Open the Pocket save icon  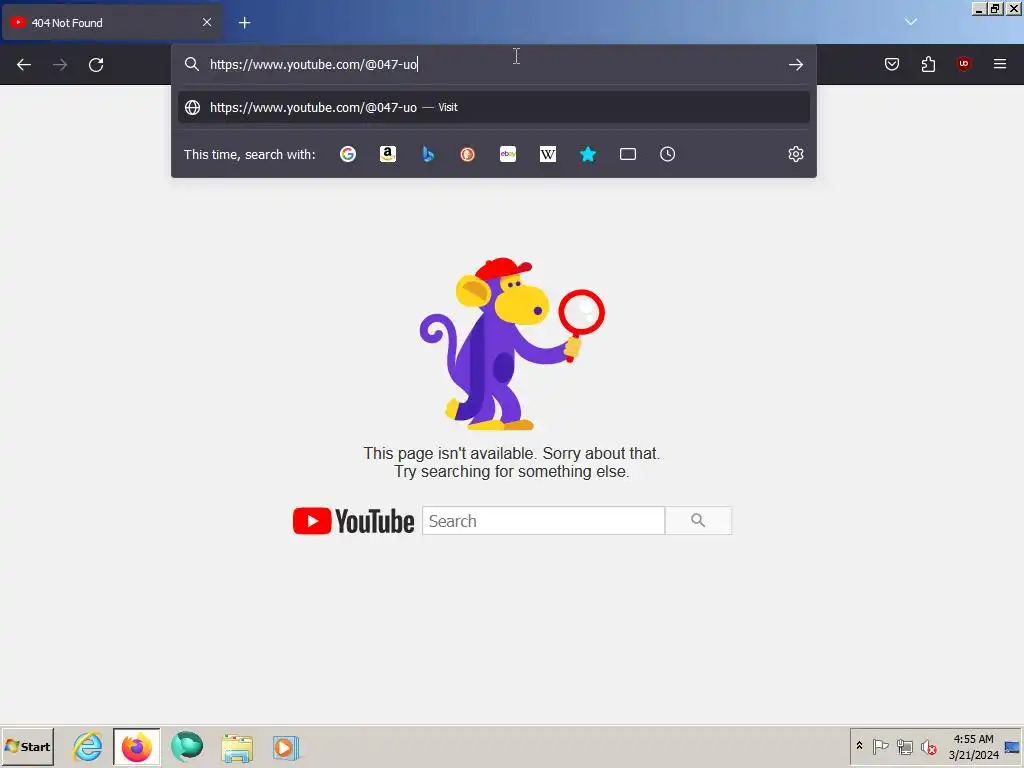coord(892,64)
